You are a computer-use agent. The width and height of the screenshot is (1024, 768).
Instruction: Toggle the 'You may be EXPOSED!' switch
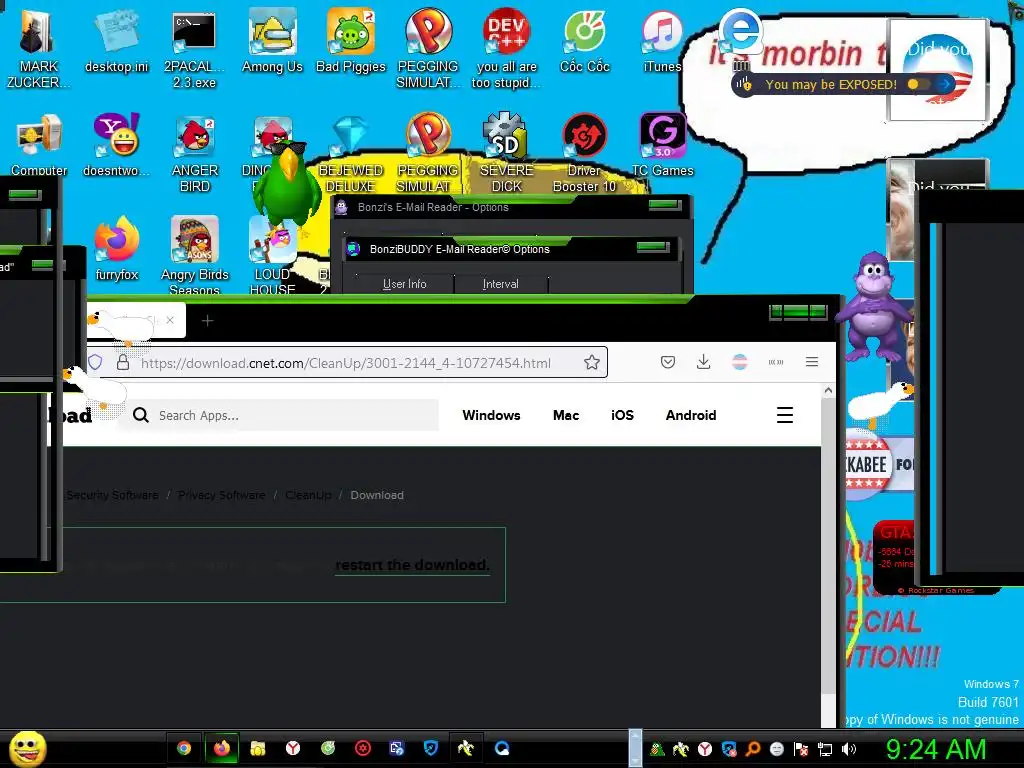(919, 84)
